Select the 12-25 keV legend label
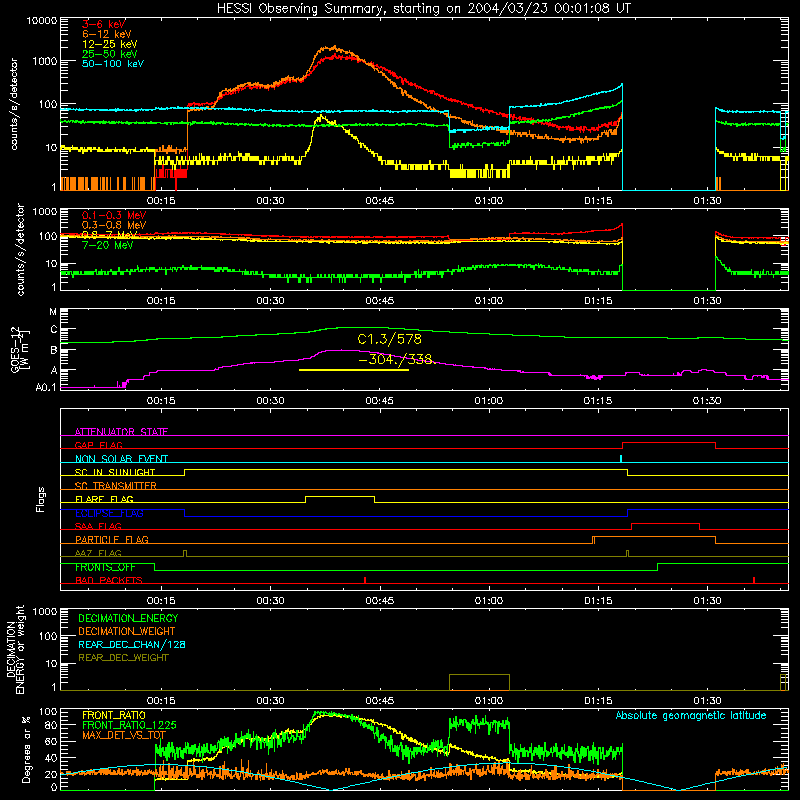 (x=110, y=44)
